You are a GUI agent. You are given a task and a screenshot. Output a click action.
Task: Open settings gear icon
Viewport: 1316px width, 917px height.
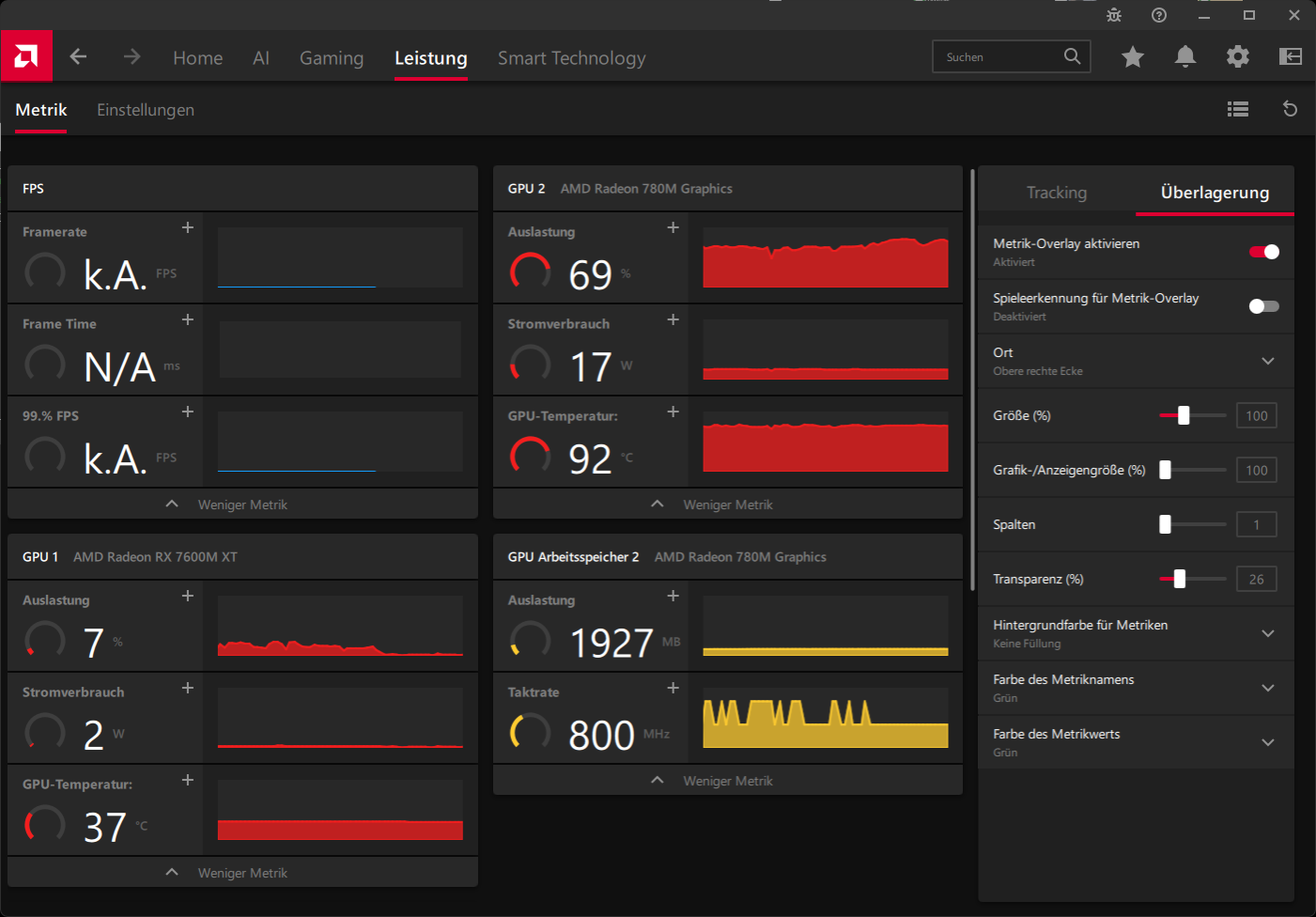tap(1238, 57)
